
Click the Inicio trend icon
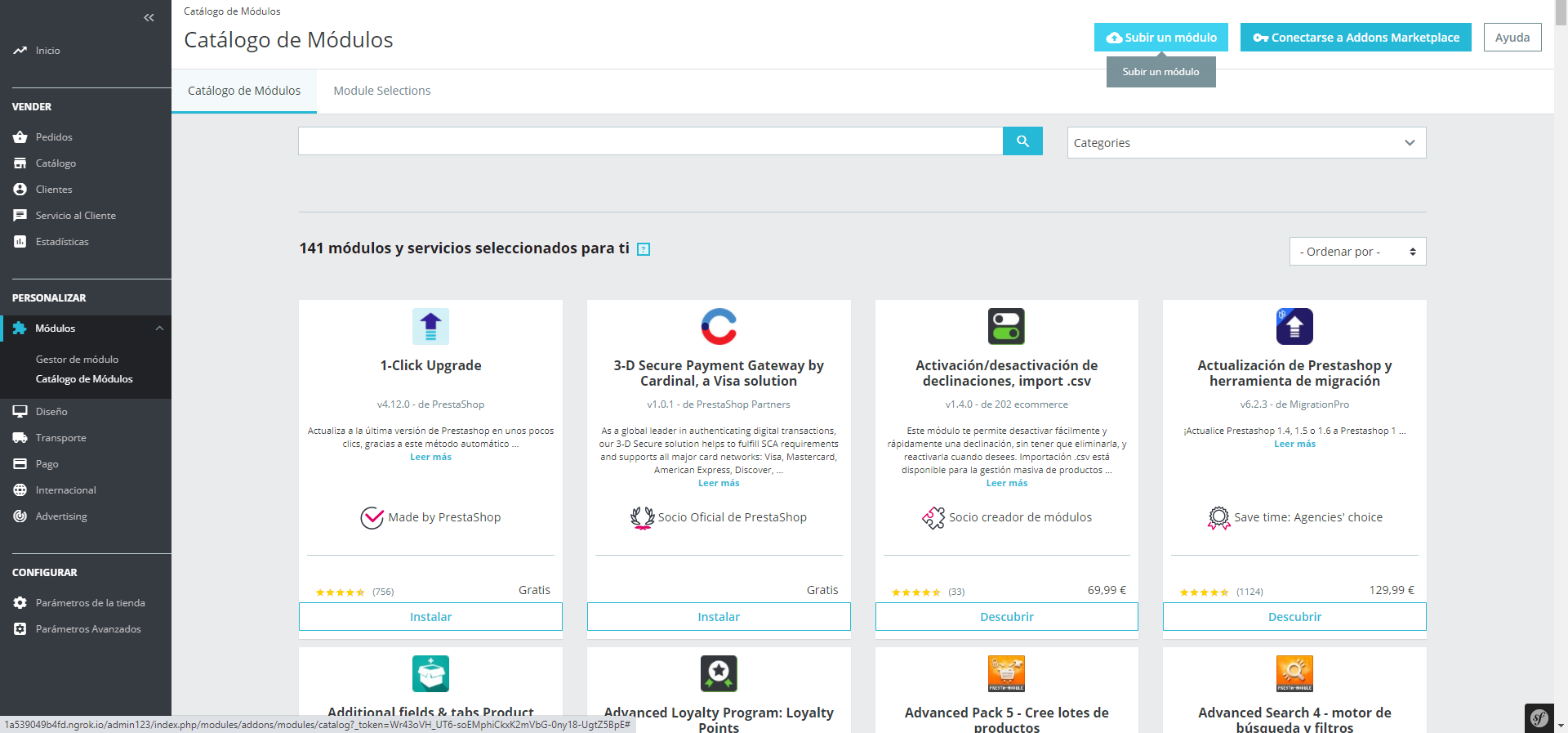pyautogui.click(x=20, y=51)
